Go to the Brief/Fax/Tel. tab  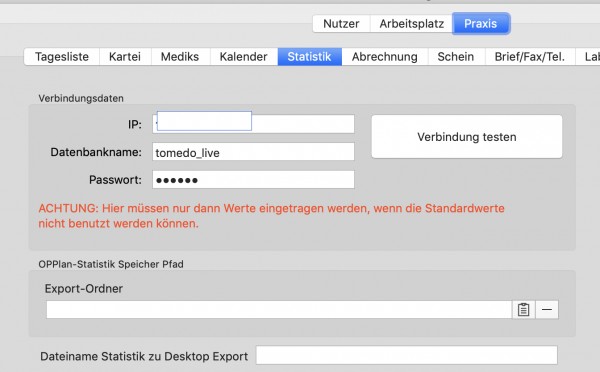click(x=530, y=57)
